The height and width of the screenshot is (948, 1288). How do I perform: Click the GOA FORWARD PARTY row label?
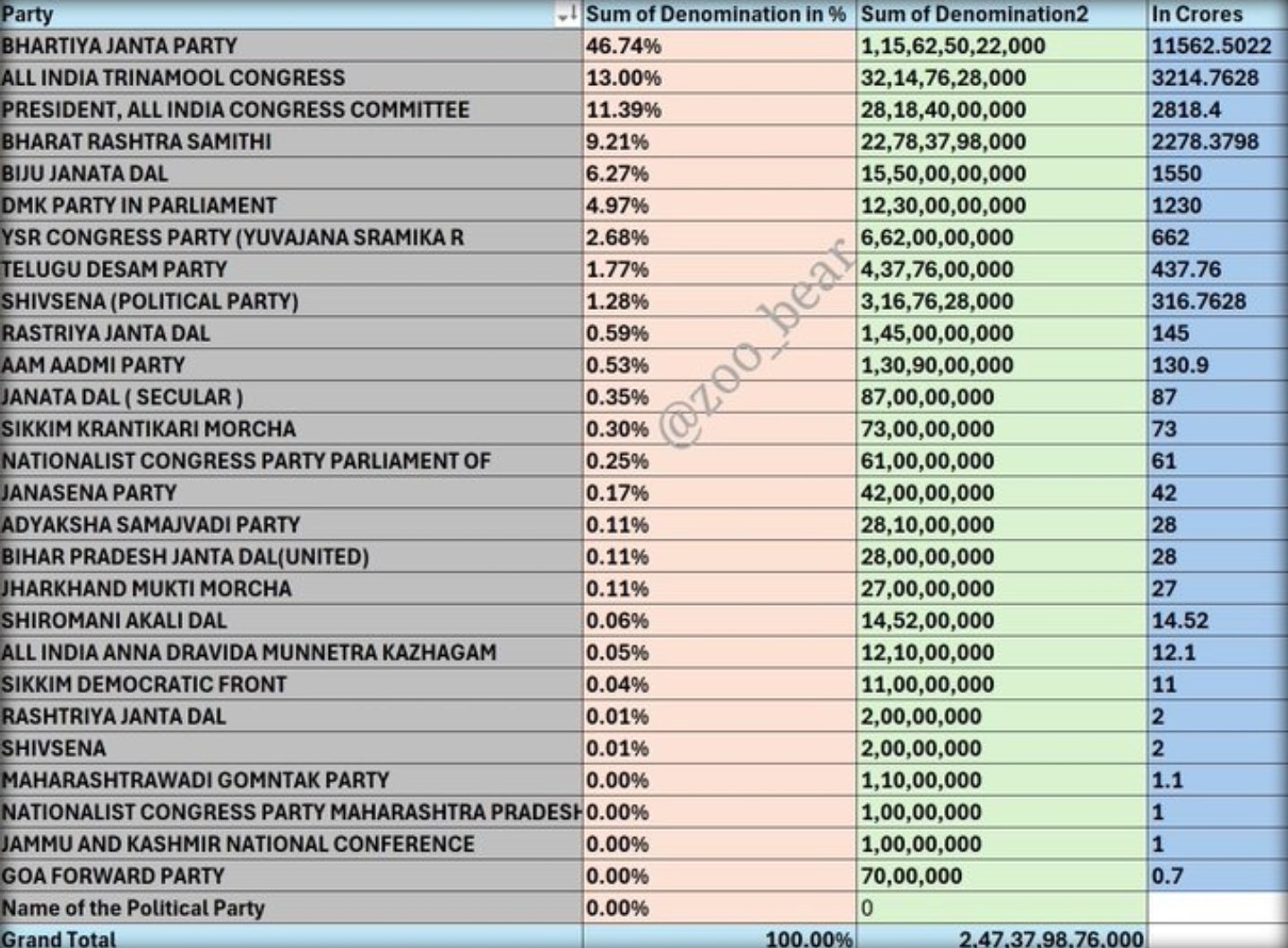point(113,876)
